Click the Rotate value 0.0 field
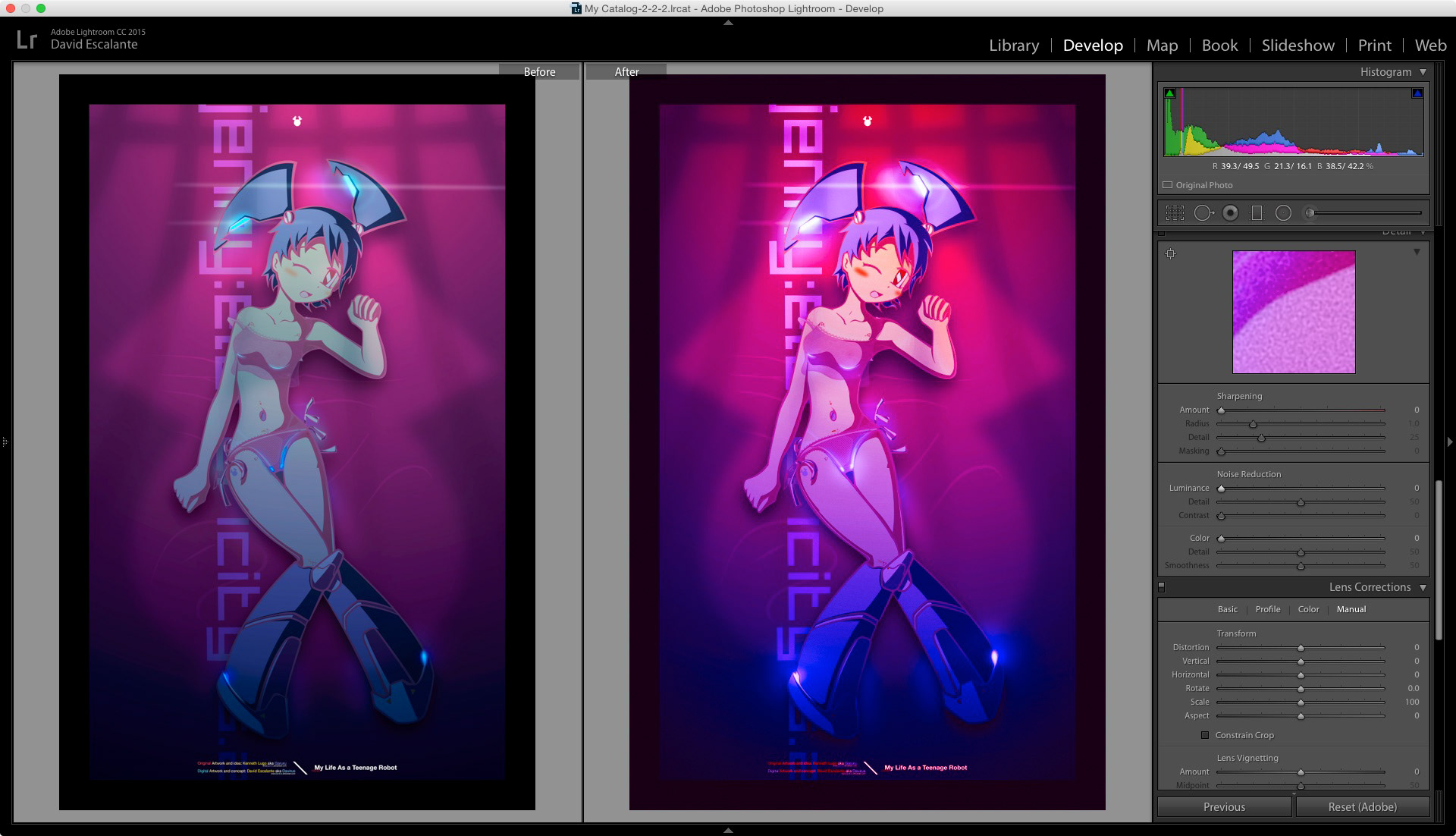 pos(1413,688)
